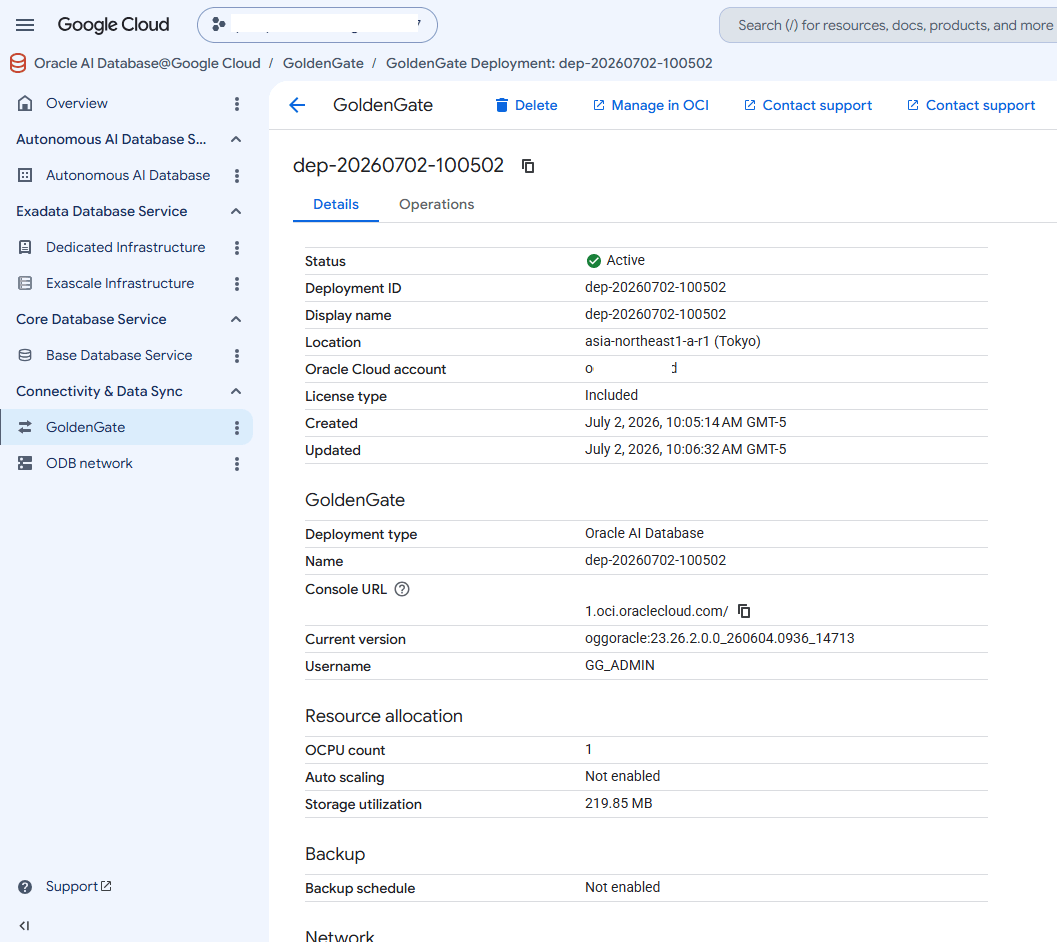Click the ODB network icon
The height and width of the screenshot is (942, 1057).
(x=25, y=463)
